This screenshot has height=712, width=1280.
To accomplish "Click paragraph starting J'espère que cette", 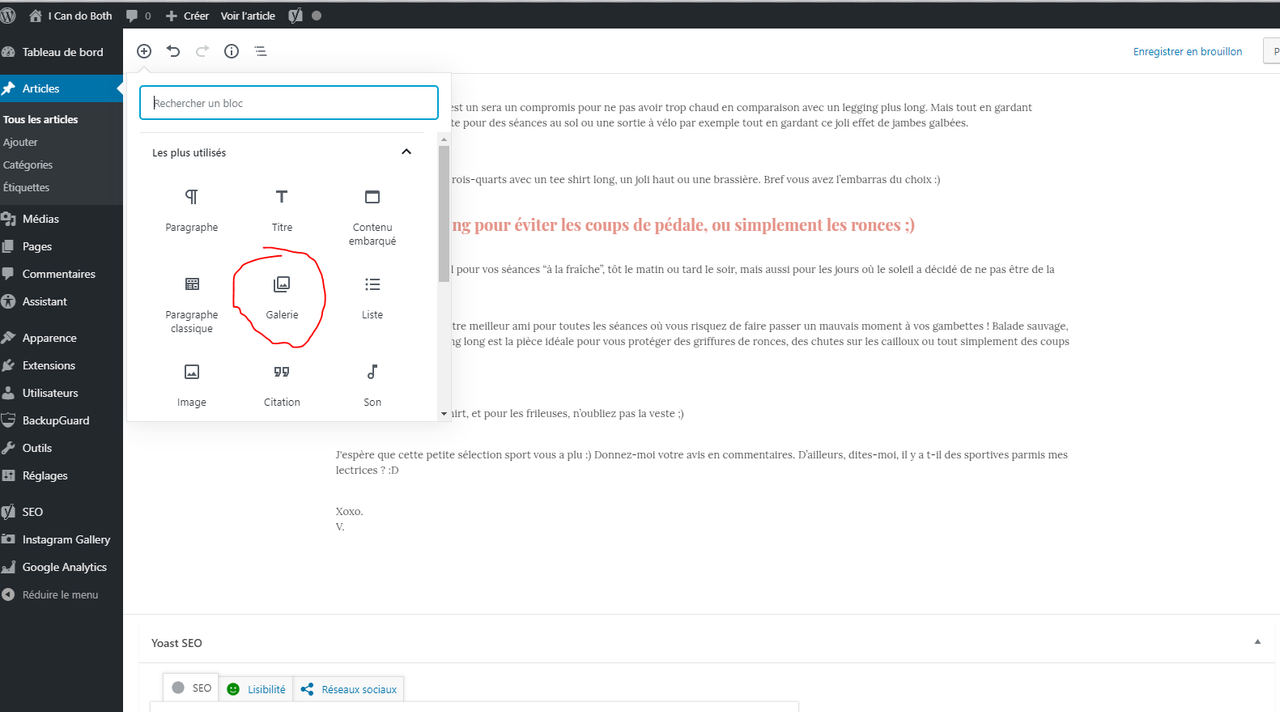I will [702, 462].
